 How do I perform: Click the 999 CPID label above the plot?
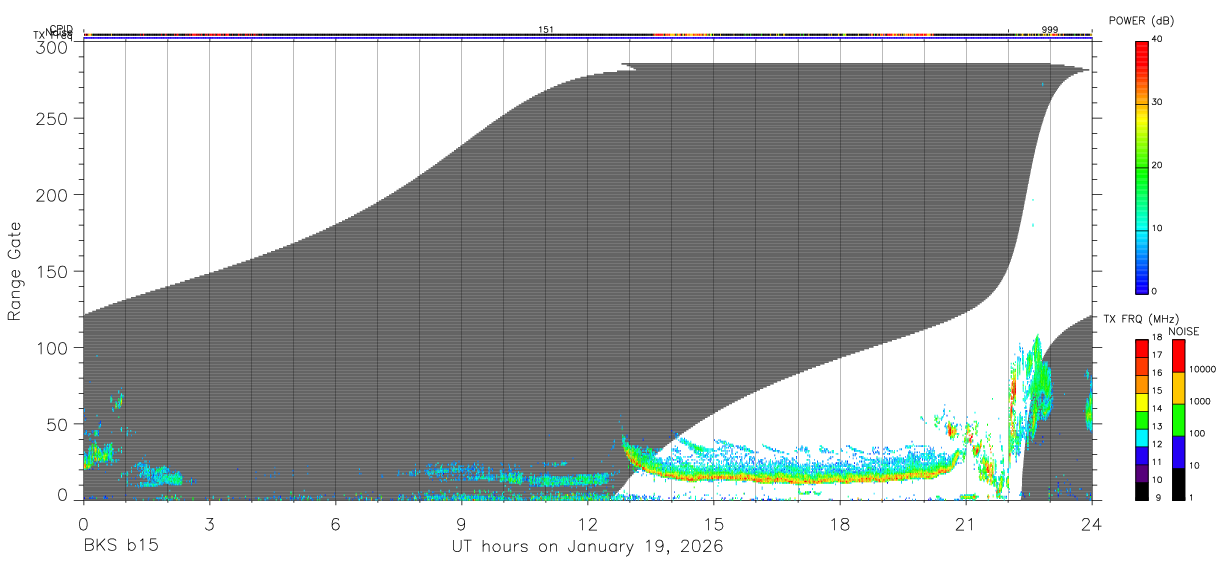1050,30
